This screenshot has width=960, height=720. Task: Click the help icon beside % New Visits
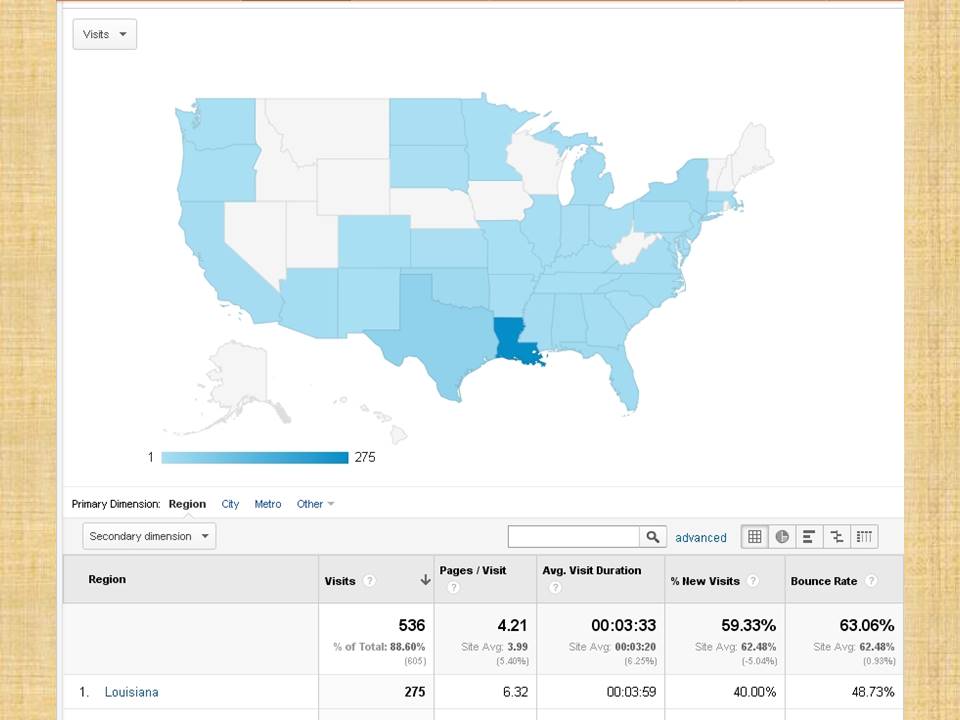pos(752,581)
